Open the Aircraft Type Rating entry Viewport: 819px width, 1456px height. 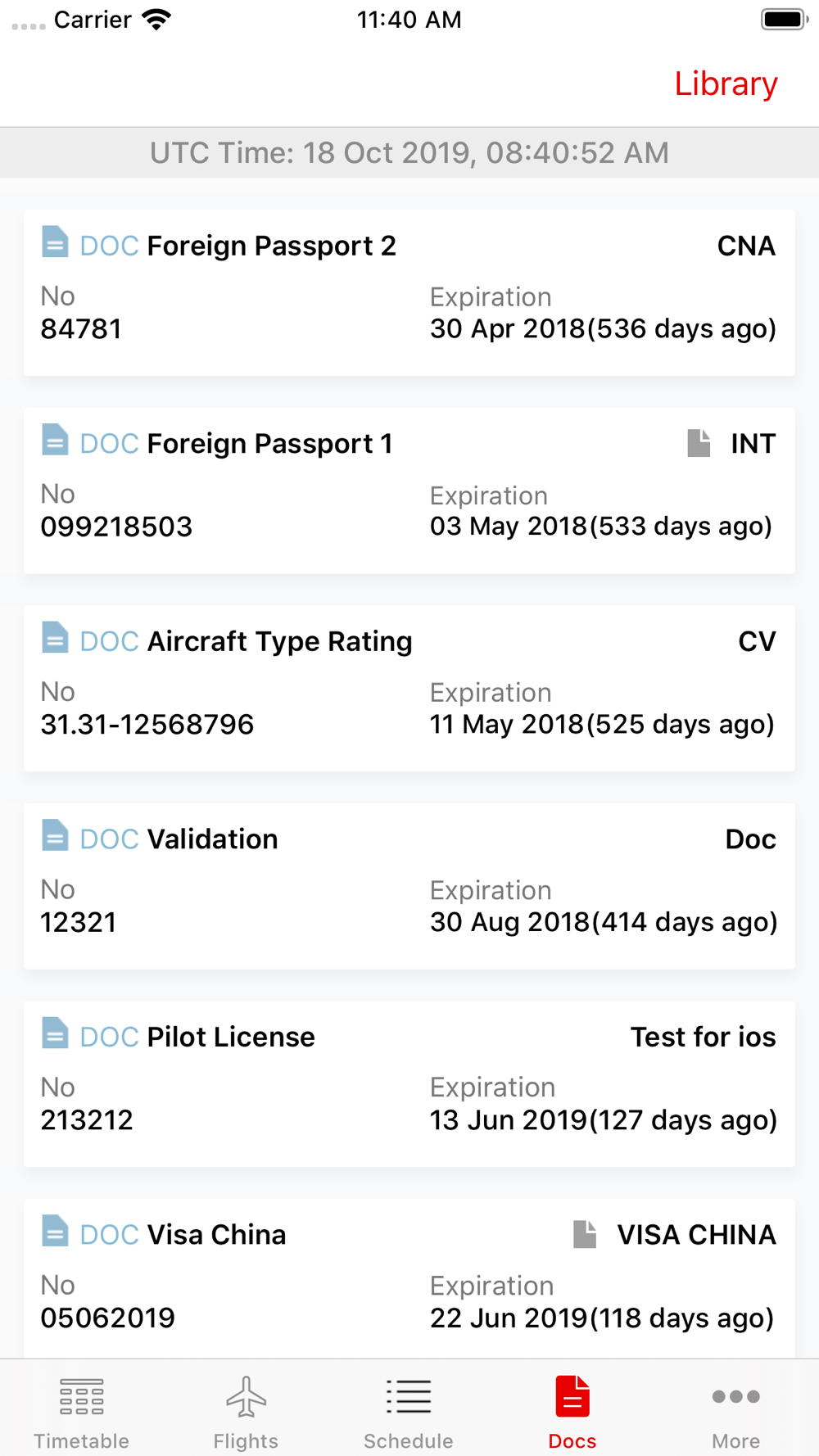(409, 689)
